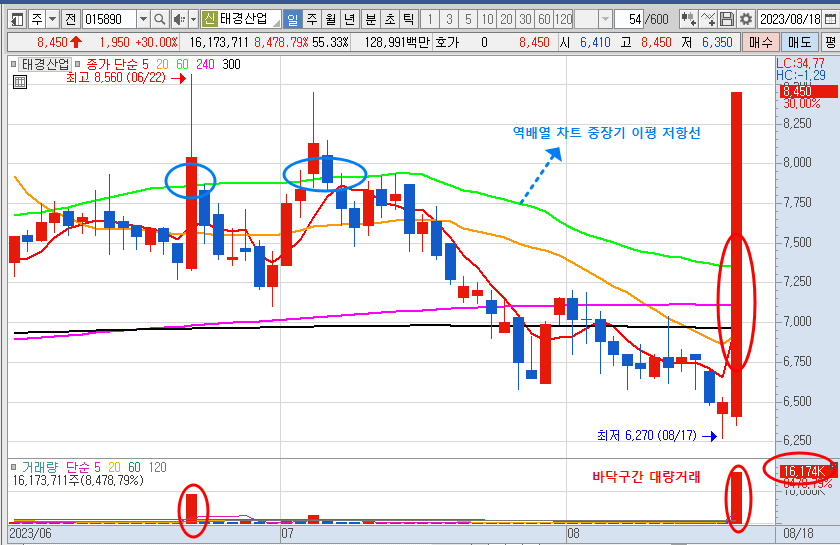This screenshot has height=545, width=840.
Task: Expand the sound options dropdown arrow
Action: pyautogui.click(x=193, y=20)
